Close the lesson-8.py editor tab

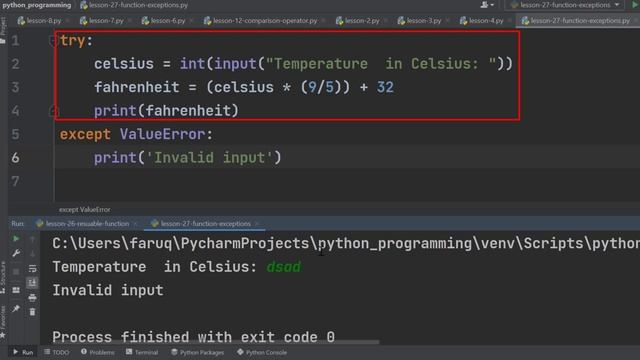(x=67, y=20)
